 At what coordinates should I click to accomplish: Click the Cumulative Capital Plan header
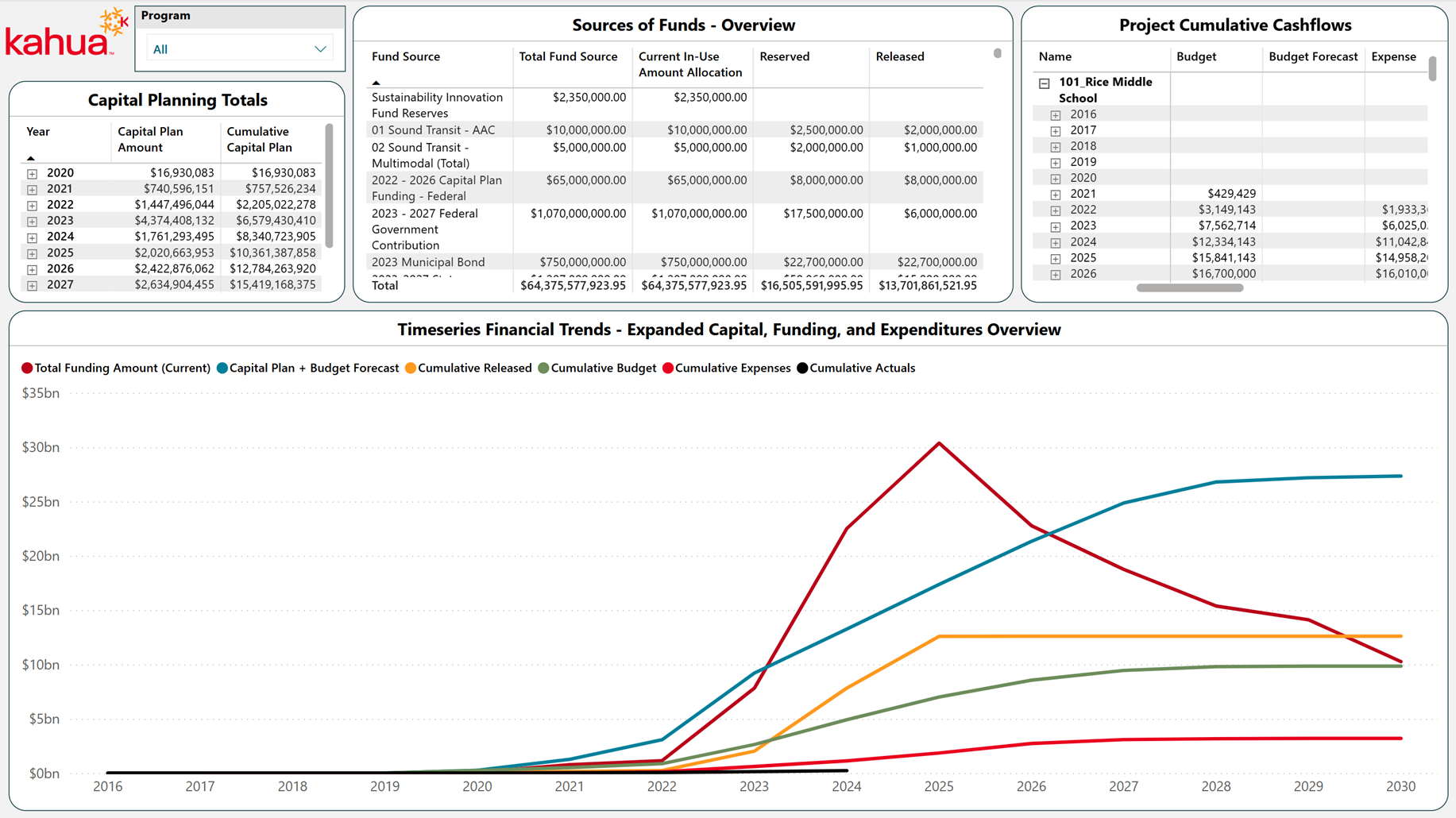point(260,140)
